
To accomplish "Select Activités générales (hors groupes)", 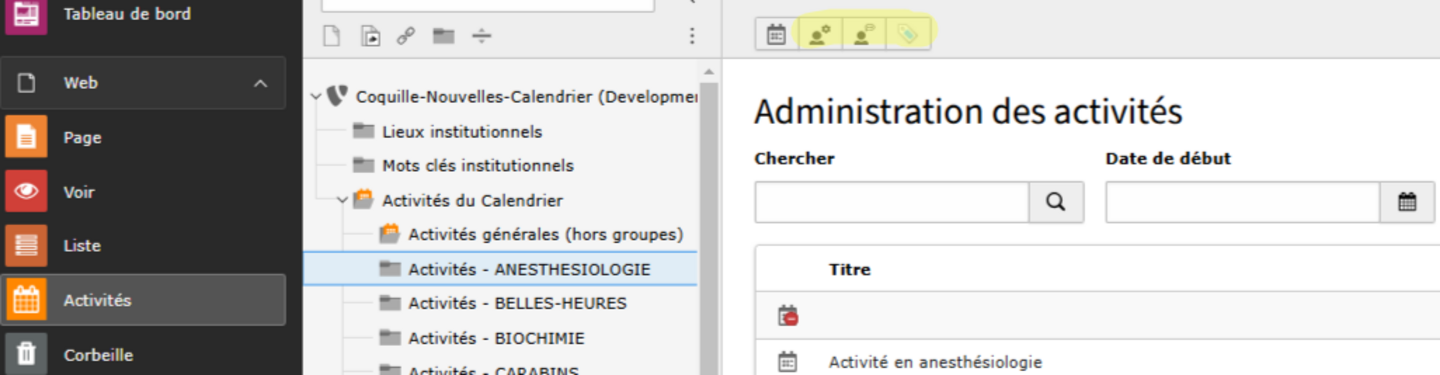I will (545, 234).
